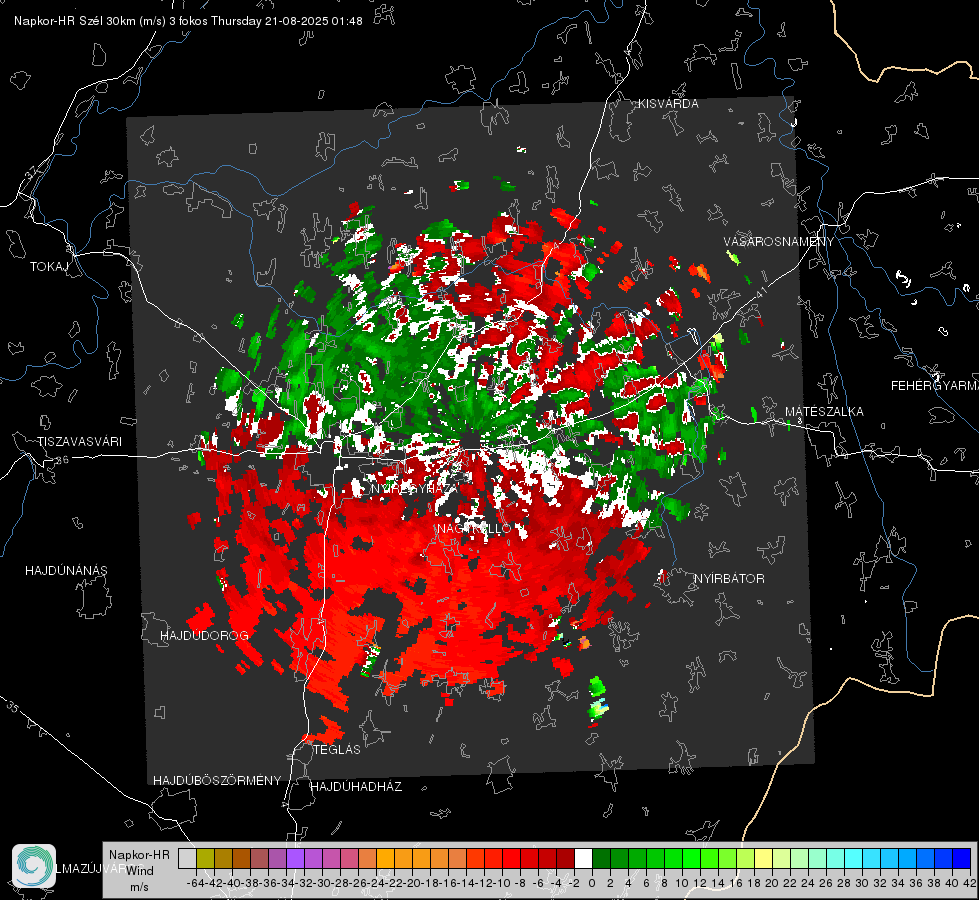The image size is (979, 900).
Task: Click the KISVÁRDA town label
Action: (x=668, y=104)
